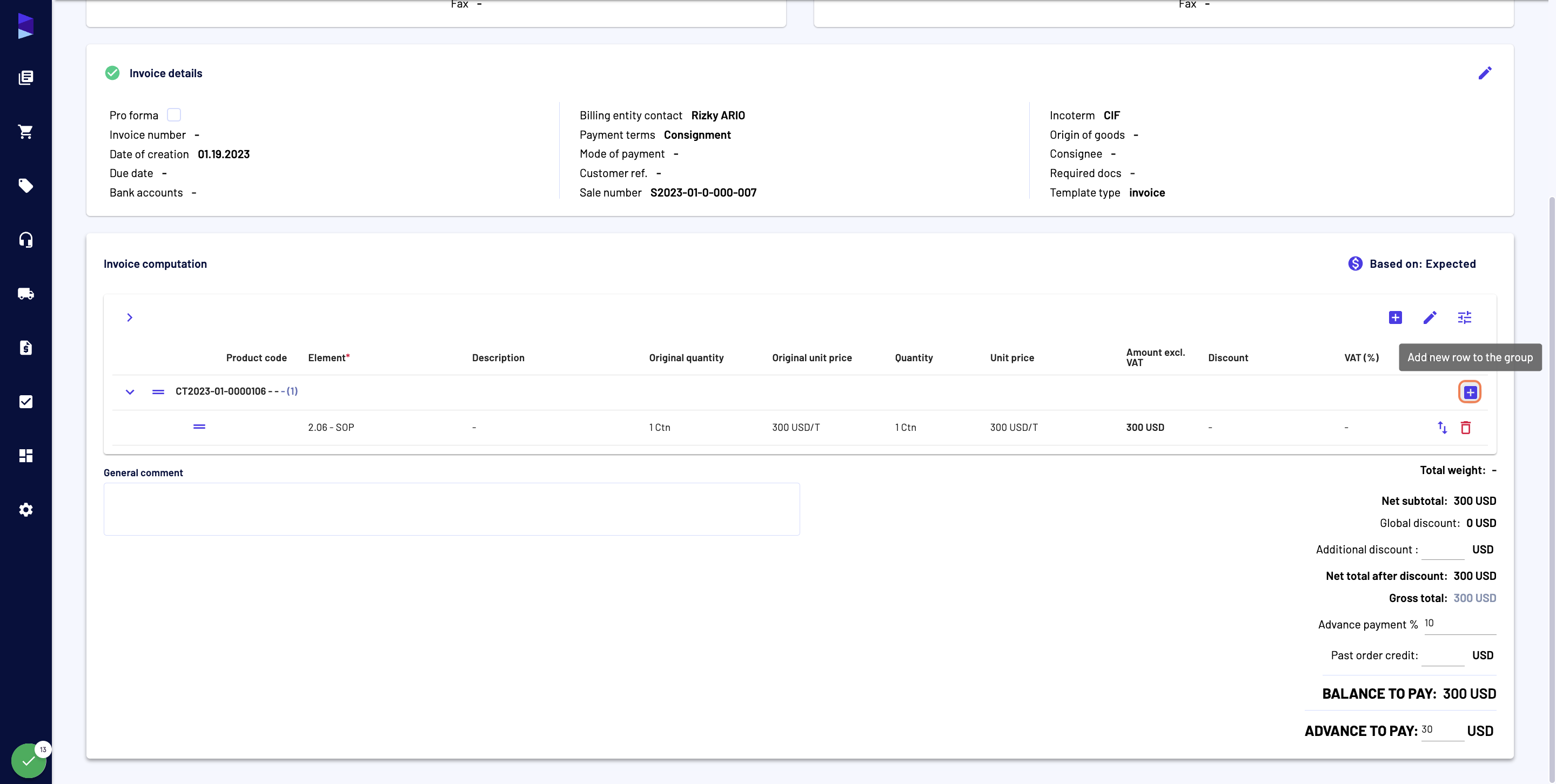Open the invoice dollar document sidebar icon
The image size is (1556, 784).
(25, 348)
